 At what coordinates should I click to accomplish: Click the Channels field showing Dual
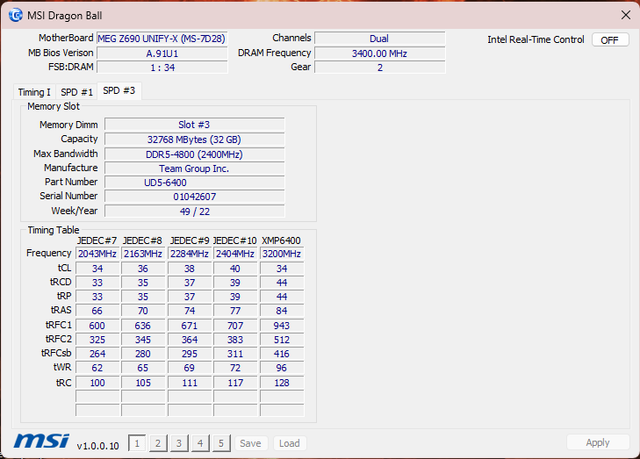pos(380,39)
